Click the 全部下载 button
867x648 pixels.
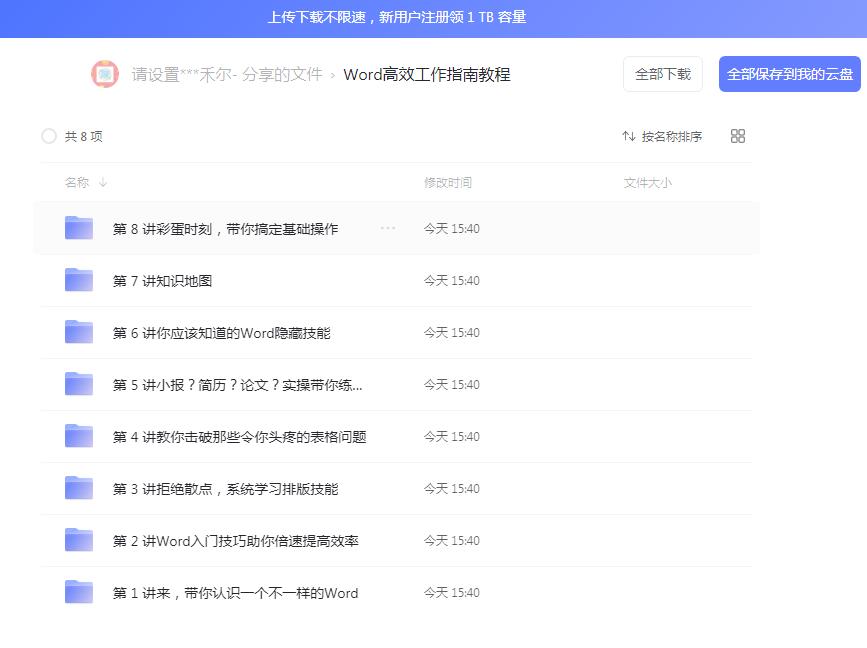[663, 74]
